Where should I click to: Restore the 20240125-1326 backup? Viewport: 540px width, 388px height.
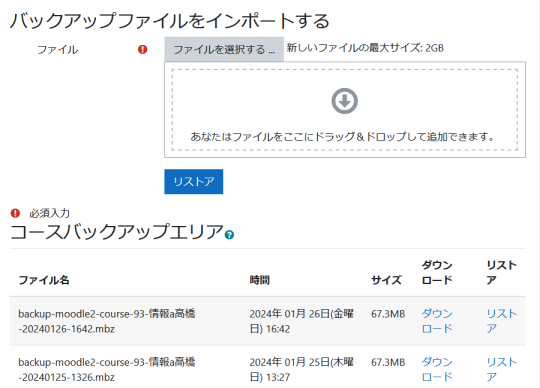click(x=501, y=369)
